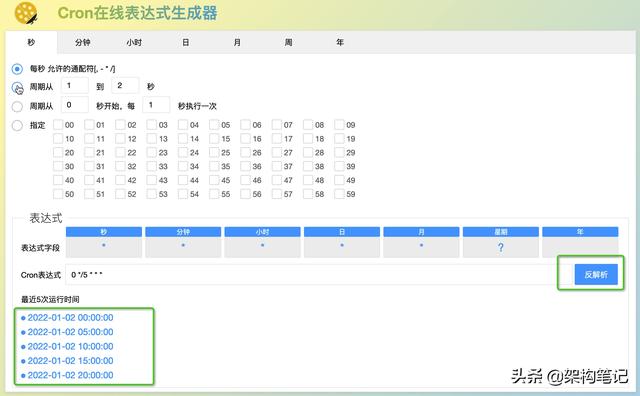The width and height of the screenshot is (640, 396).
Task: Check the 05 second checkbox
Action: tap(214, 125)
